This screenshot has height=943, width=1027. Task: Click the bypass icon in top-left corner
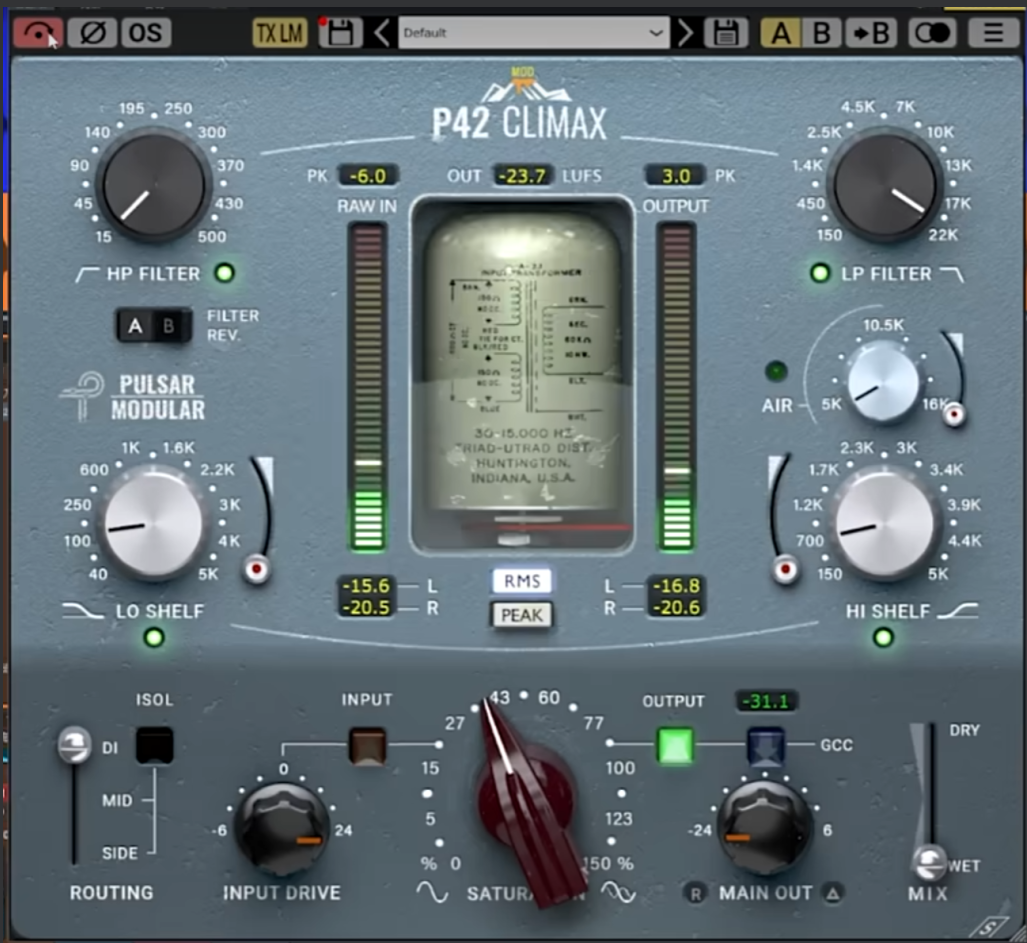tap(38, 33)
